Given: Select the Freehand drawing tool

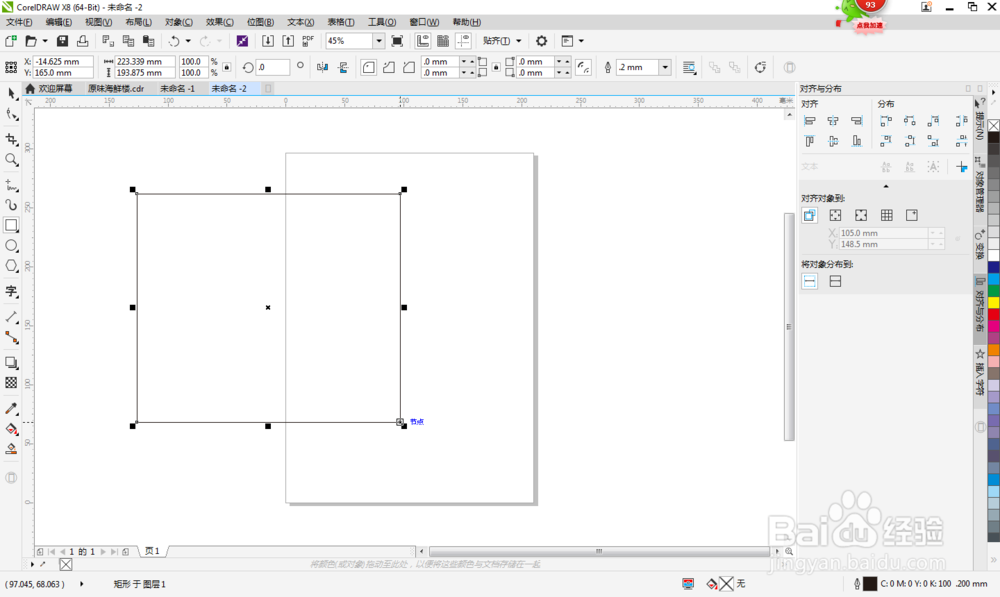Looking at the screenshot, I should [x=11, y=185].
